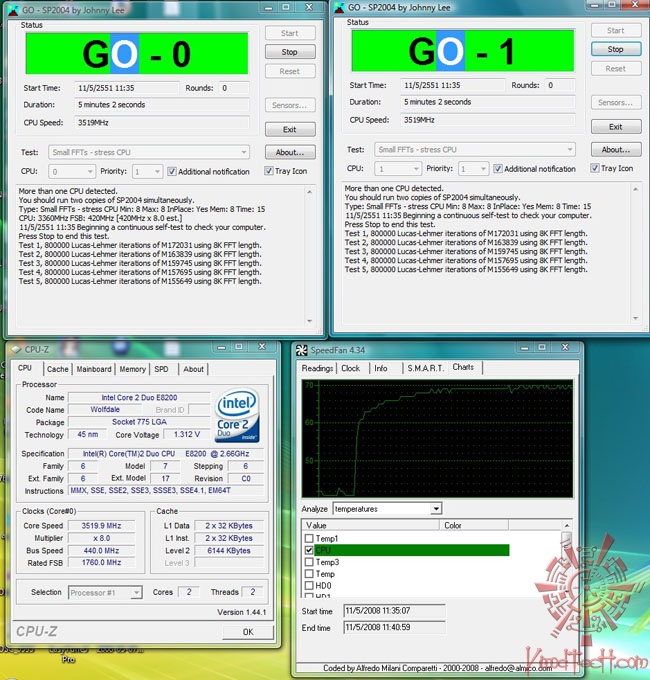Check Temp in SpeedFan chart list
This screenshot has height=680, width=650.
tap(309, 574)
